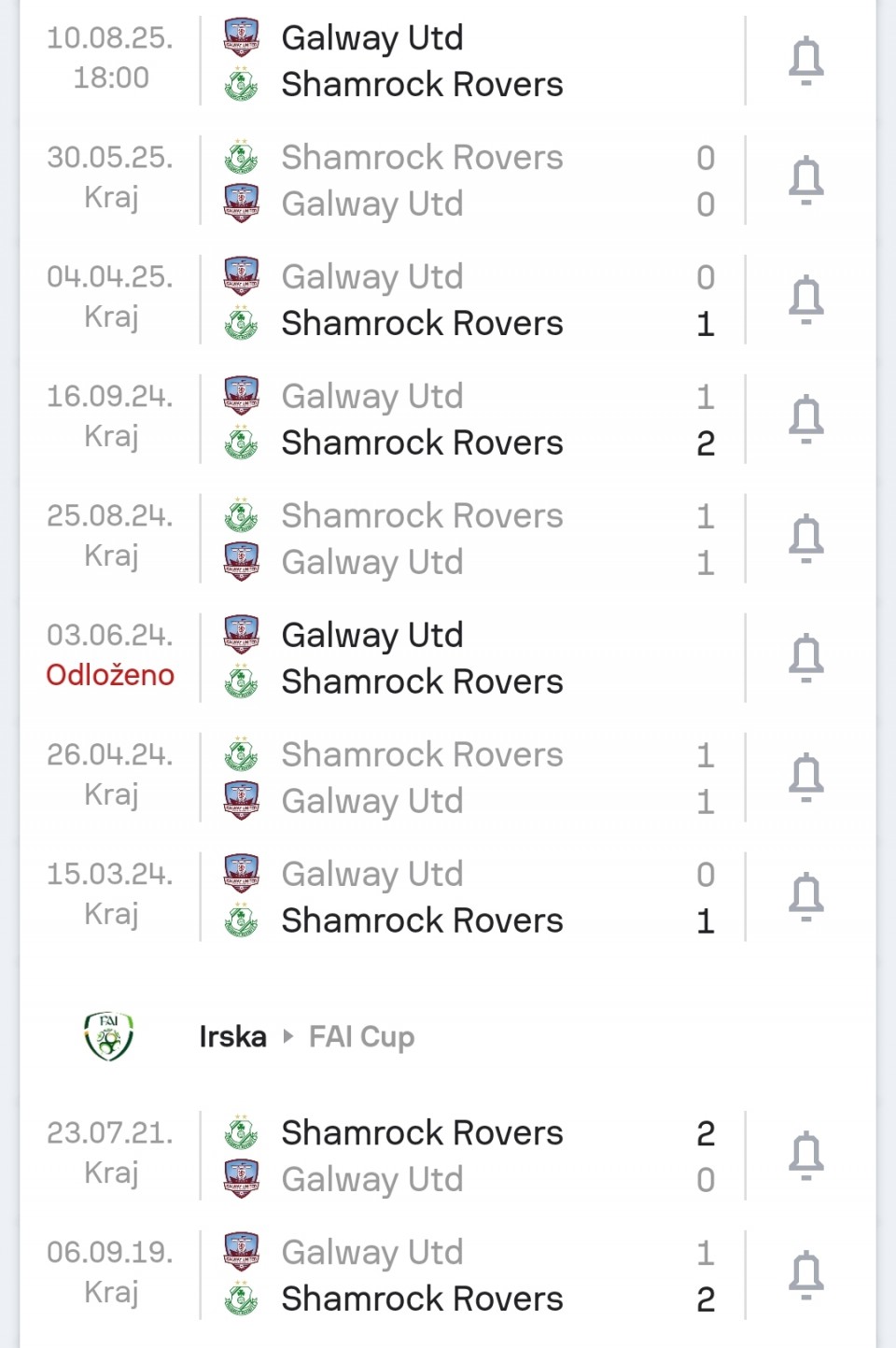Click the bell icon for 26.04.24 match

[806, 779]
